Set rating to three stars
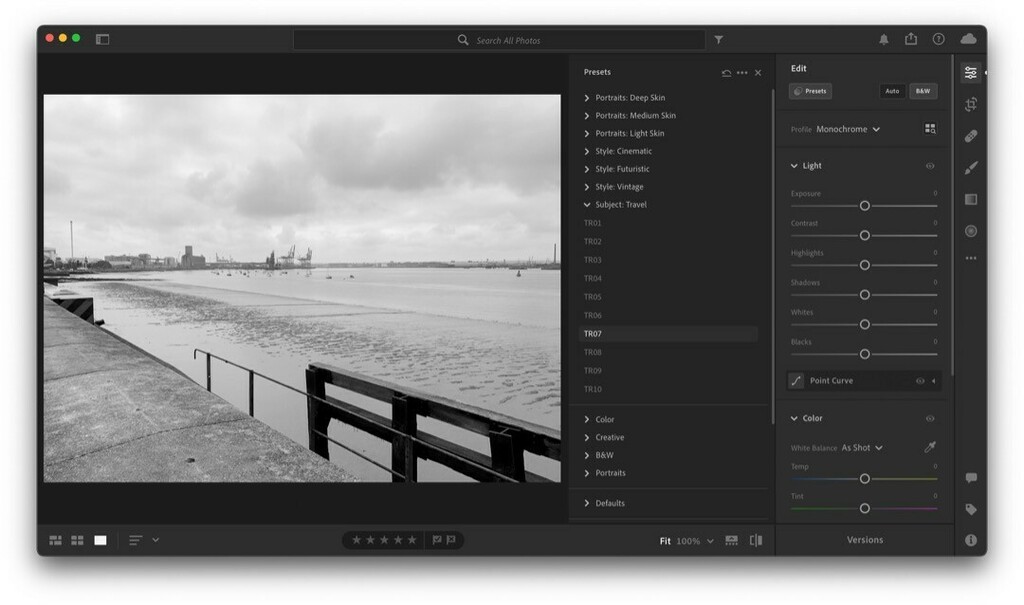 click(x=384, y=540)
